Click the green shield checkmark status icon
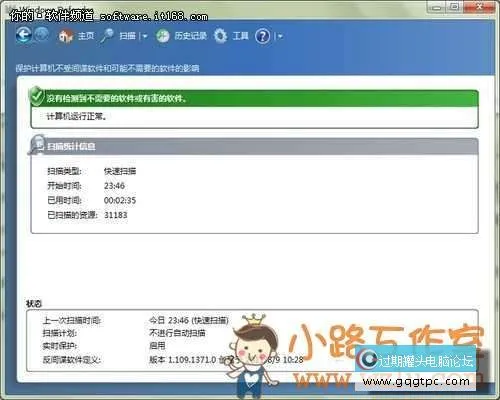The width and height of the screenshot is (500, 400). click(x=36, y=96)
